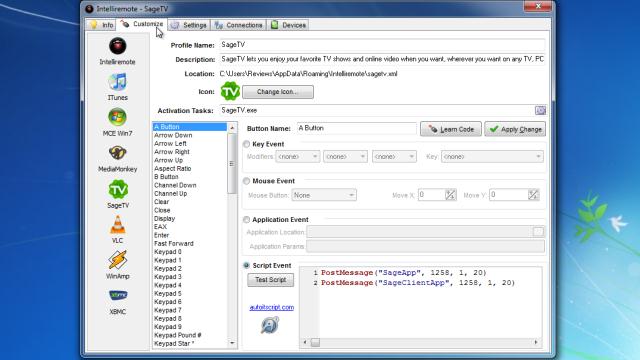The height and width of the screenshot is (360, 640).
Task: Click the Move X picker icon
Action: point(450,195)
